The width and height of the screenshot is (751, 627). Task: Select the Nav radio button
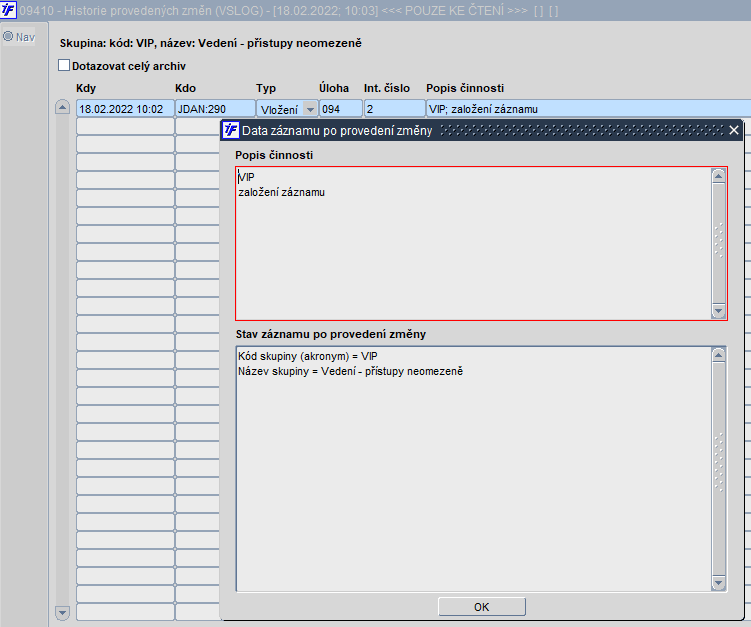tap(8, 36)
